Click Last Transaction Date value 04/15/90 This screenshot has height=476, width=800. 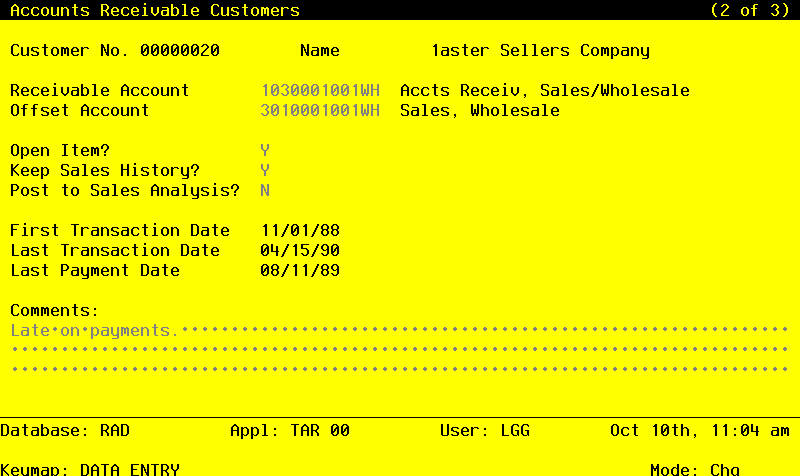(300, 250)
